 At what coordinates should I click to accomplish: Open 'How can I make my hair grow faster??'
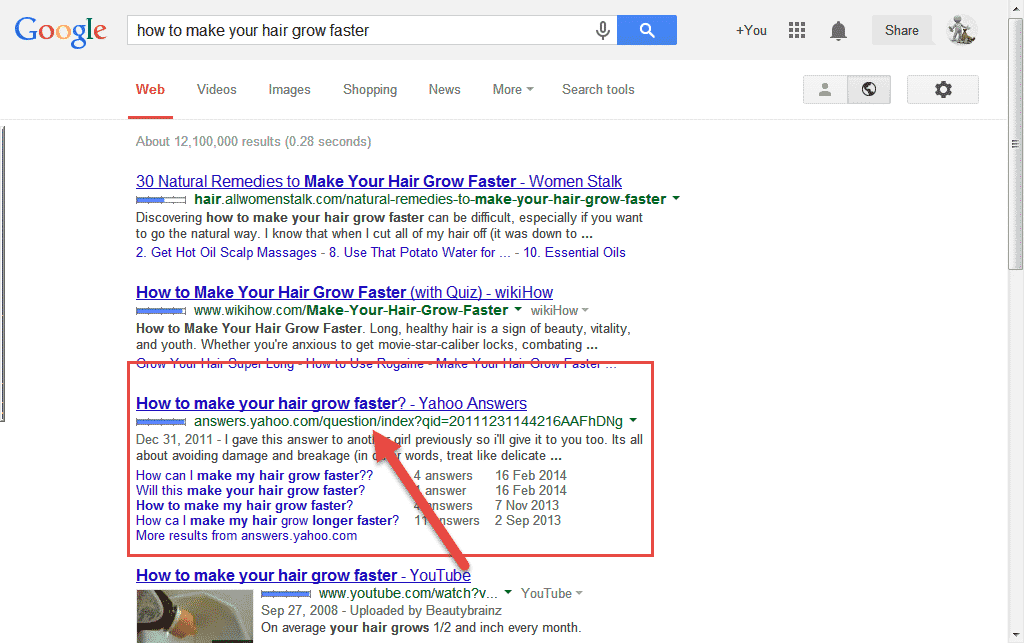coord(254,475)
